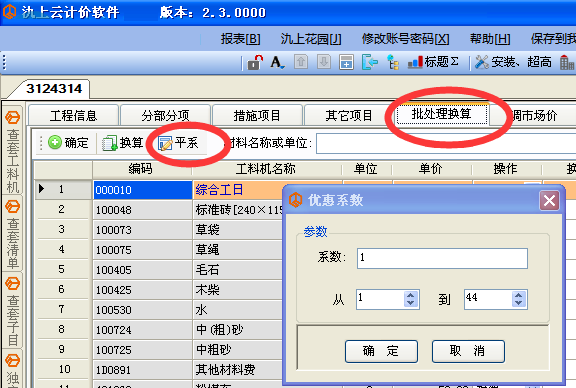Switch to the 其它项目 tab
This screenshot has height=388, width=576.
pos(349,115)
